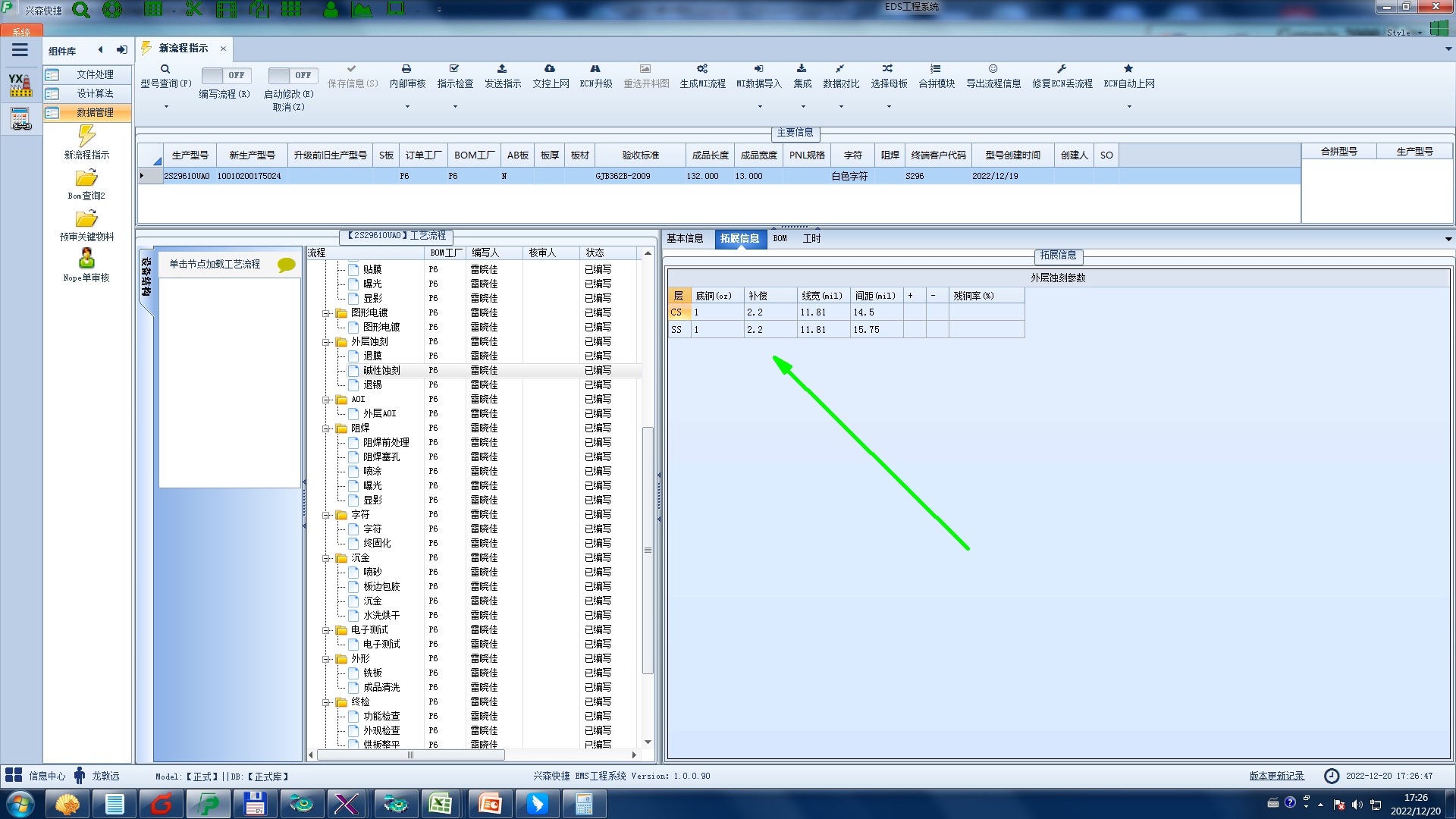Click the 文控上网 upload icon
This screenshot has width=1456, height=819.
[x=550, y=69]
